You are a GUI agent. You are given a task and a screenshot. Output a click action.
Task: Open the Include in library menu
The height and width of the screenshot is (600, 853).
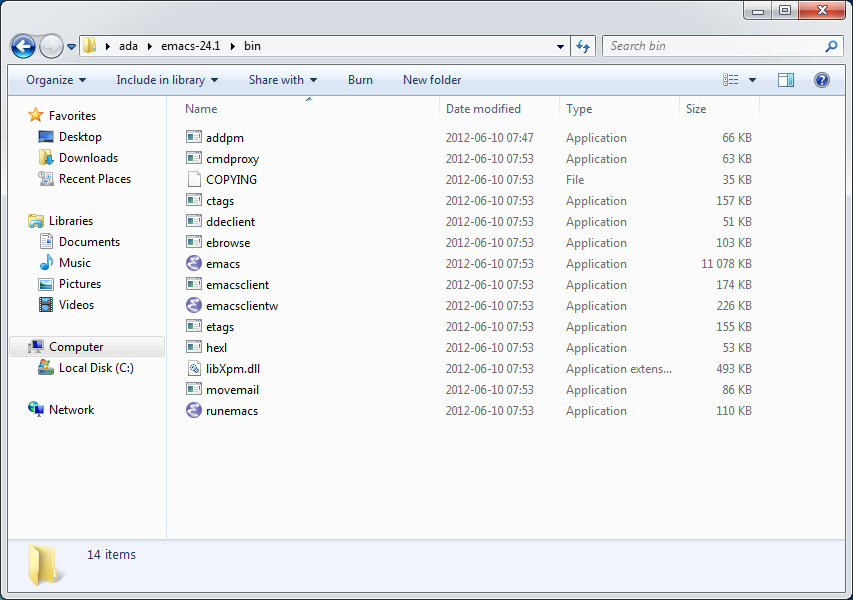click(167, 80)
